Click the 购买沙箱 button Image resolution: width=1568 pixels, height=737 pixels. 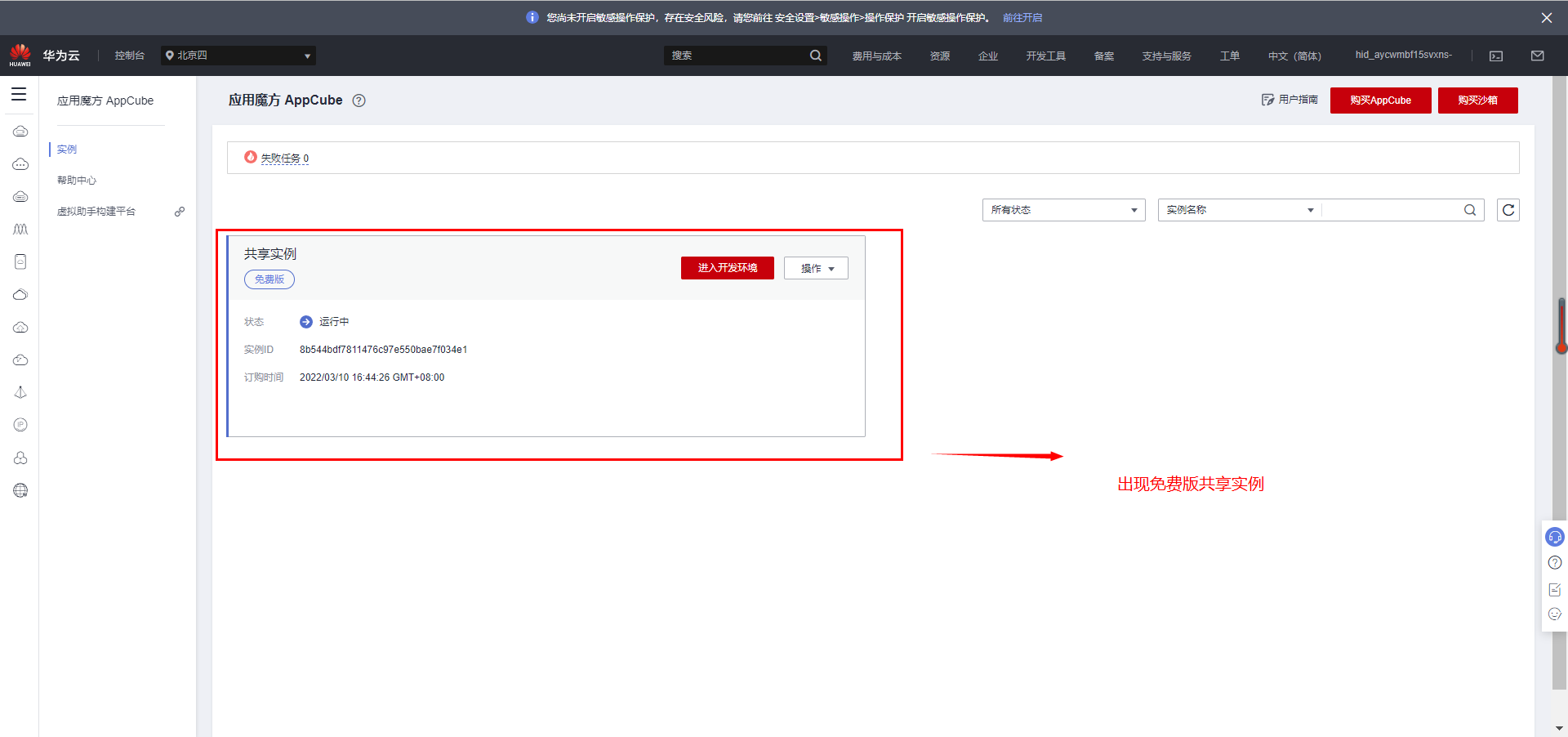pyautogui.click(x=1478, y=100)
